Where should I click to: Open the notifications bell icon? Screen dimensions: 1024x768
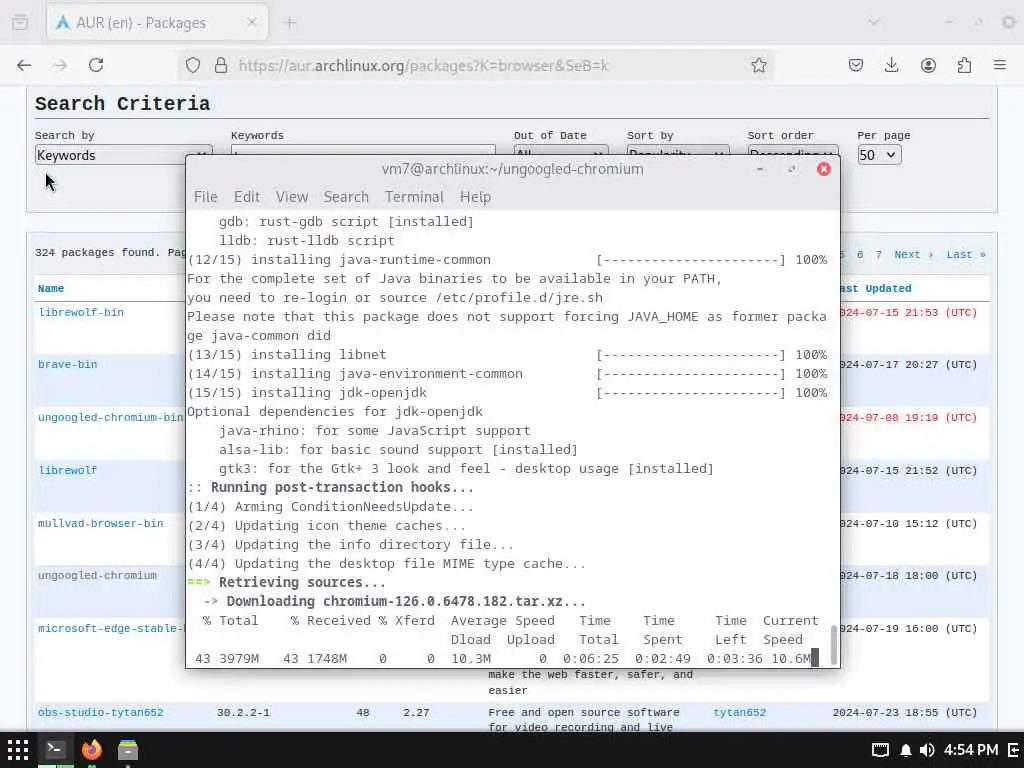[906, 750]
